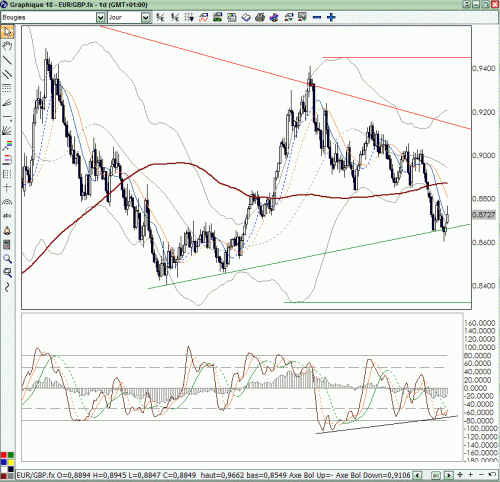The height and width of the screenshot is (482, 500).
Task: Choose the abc text annotation tool
Action: 7,216
